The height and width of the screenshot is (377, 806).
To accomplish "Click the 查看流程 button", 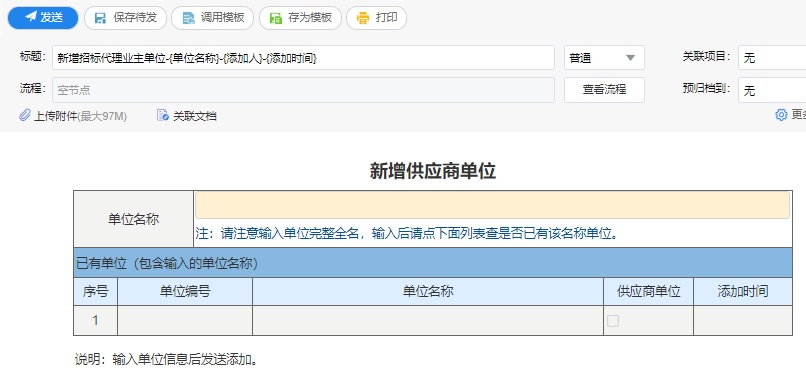I will tap(604, 90).
